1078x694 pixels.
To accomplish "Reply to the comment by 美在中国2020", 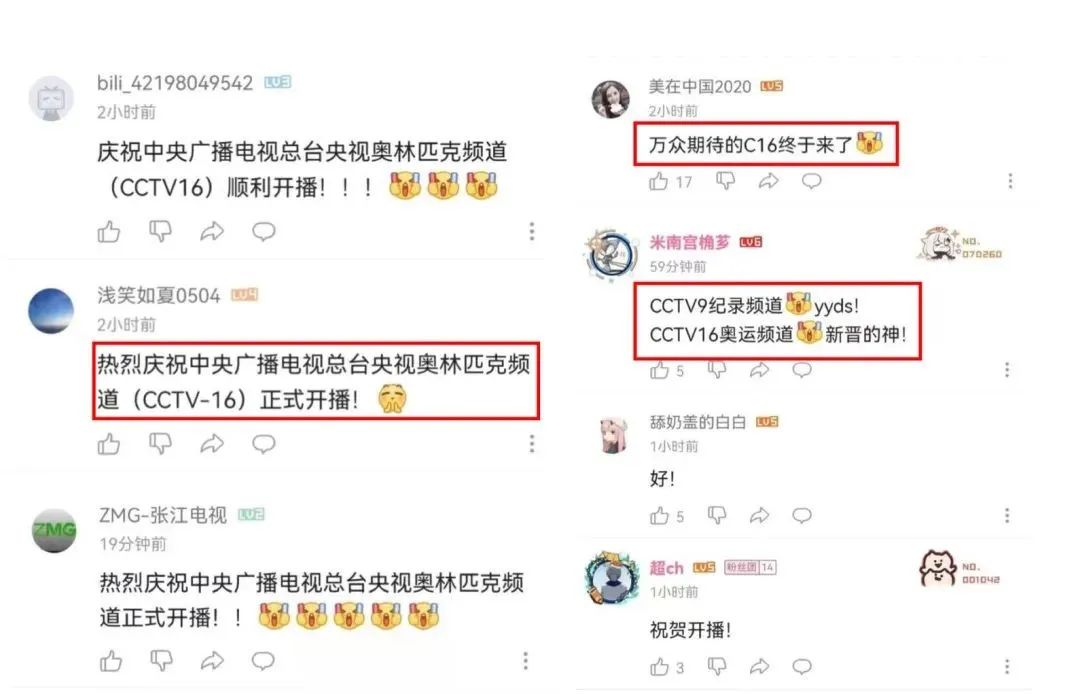I will click(811, 181).
